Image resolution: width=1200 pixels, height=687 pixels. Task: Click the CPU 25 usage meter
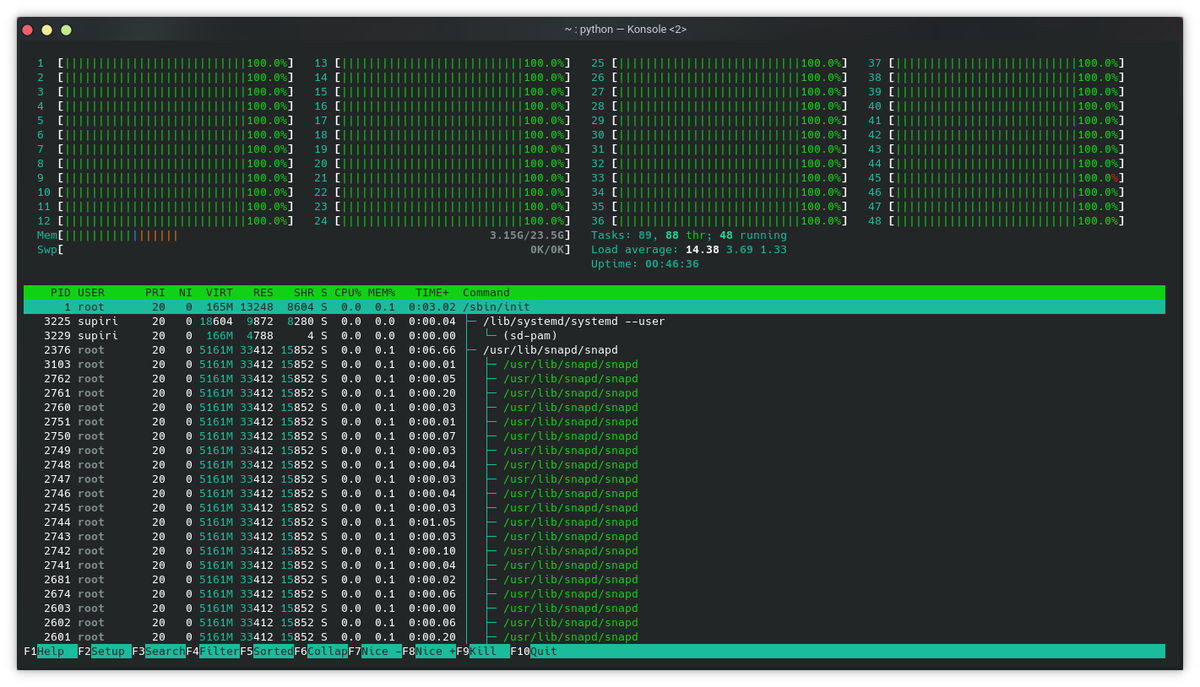tap(719, 63)
